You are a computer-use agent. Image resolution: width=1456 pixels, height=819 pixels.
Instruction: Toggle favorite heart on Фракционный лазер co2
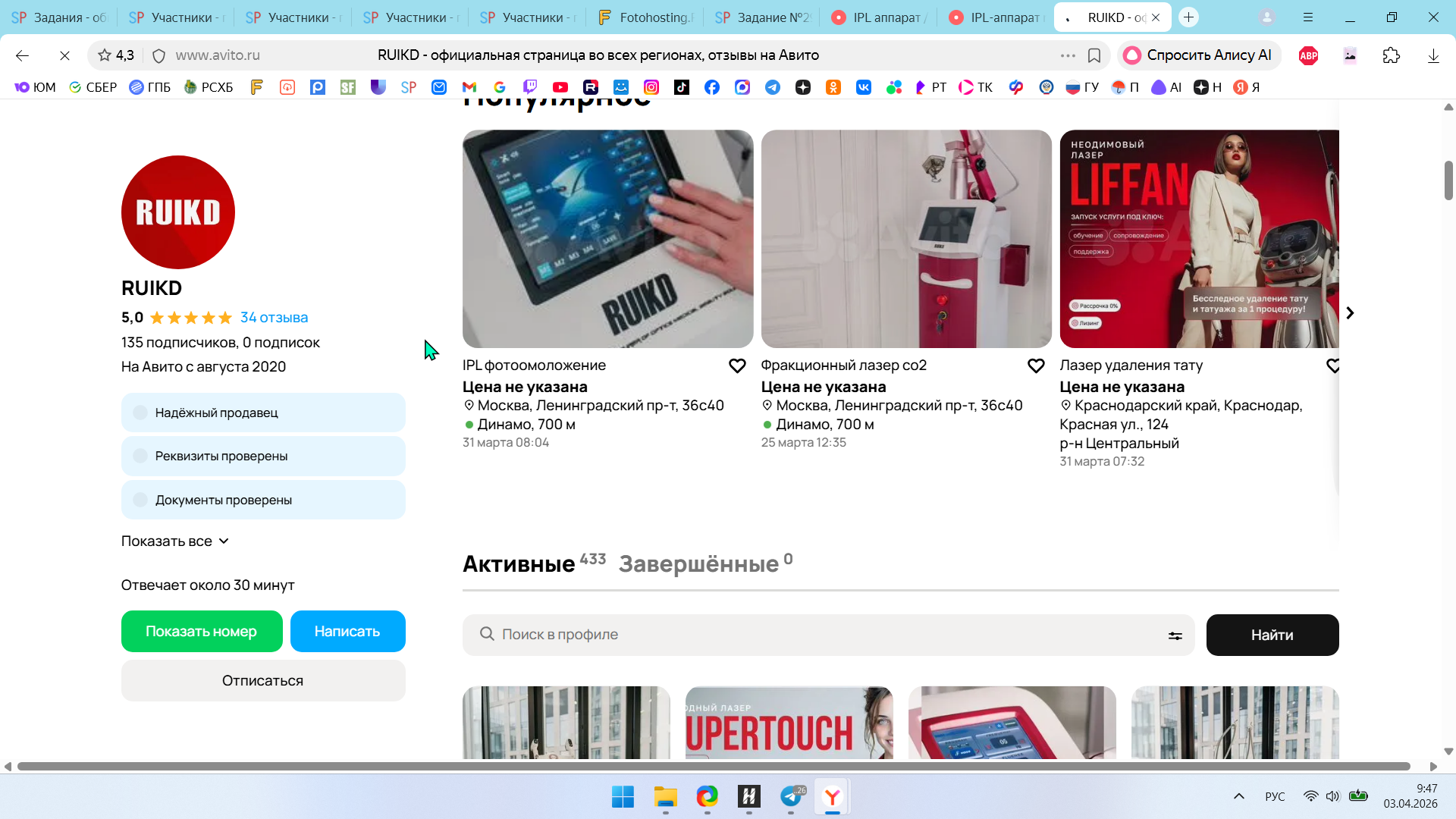(x=1035, y=366)
